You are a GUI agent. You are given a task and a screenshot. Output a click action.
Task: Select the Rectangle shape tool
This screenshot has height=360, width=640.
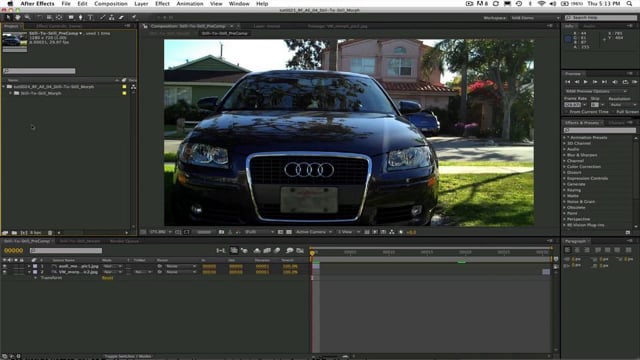coord(71,18)
